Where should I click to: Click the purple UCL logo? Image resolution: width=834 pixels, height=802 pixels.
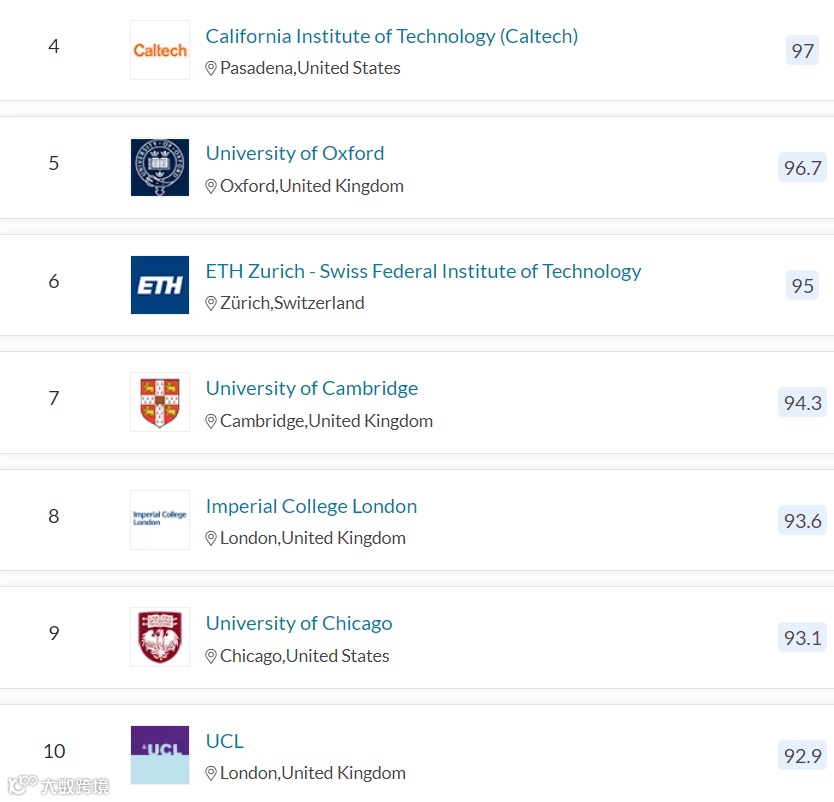(x=160, y=754)
